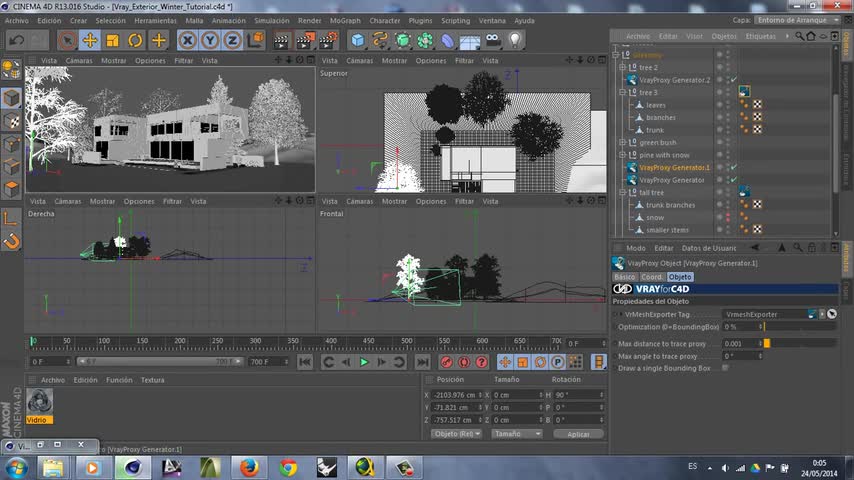Select the Move tool in the top toolbar
Screen dimensions: 854x480
pos(90,40)
